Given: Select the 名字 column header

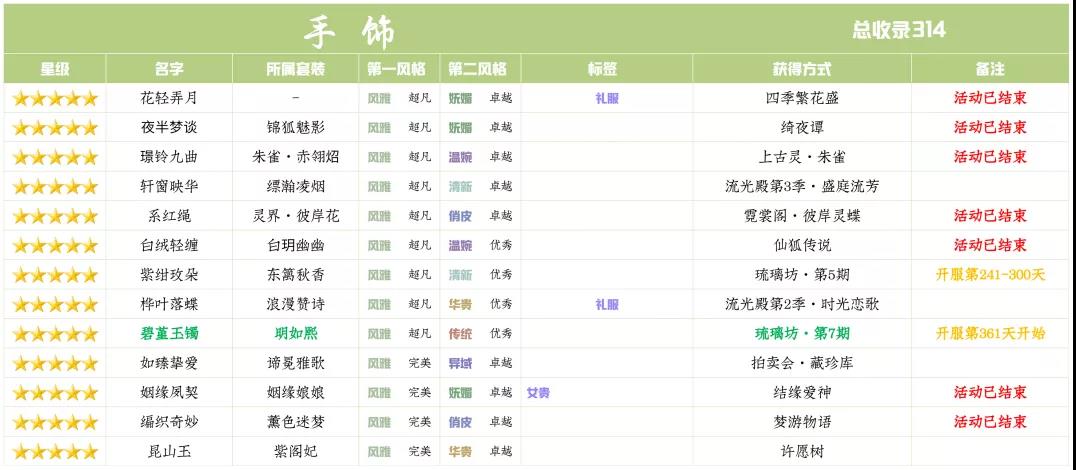Looking at the screenshot, I should pyautogui.click(x=169, y=69).
